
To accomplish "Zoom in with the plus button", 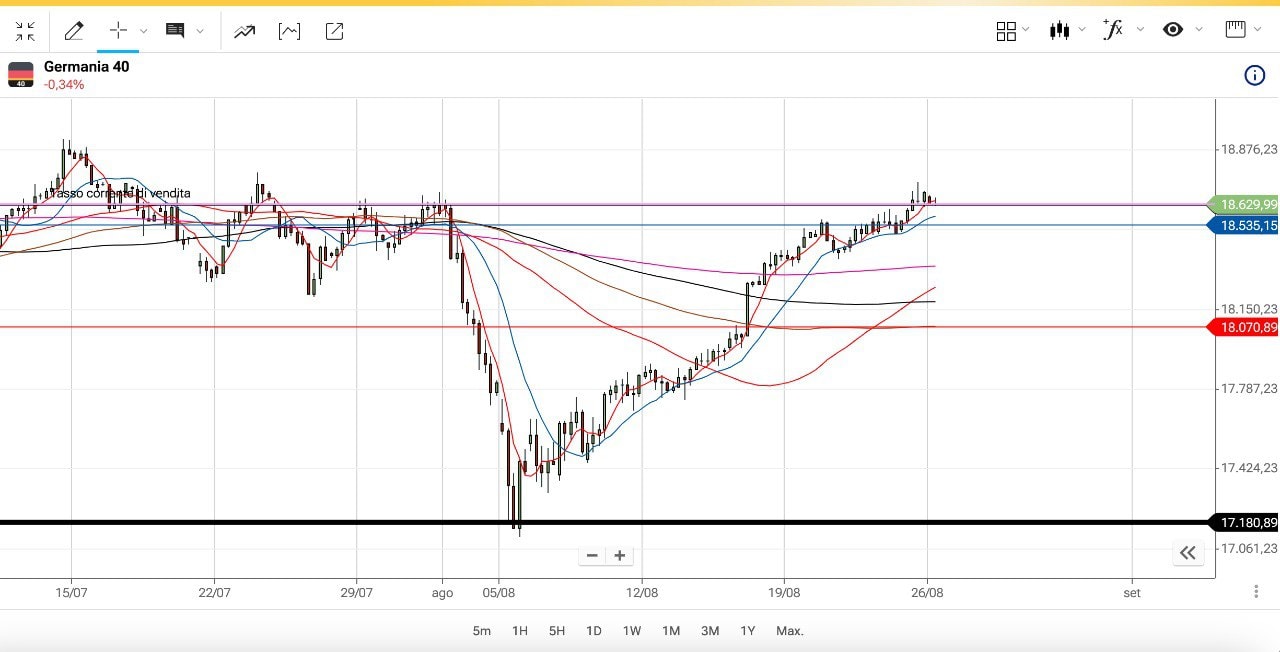I will (620, 556).
